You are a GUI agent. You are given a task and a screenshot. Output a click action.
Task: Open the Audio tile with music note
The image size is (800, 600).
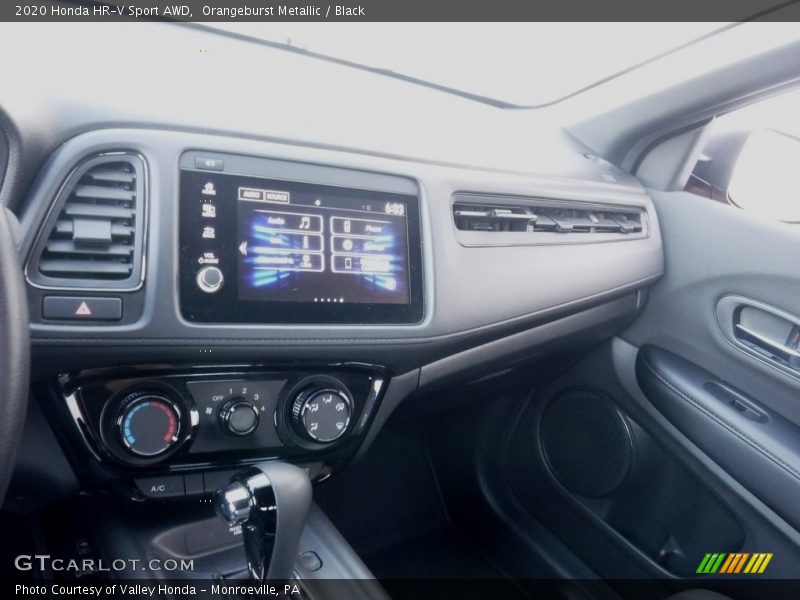(x=287, y=223)
